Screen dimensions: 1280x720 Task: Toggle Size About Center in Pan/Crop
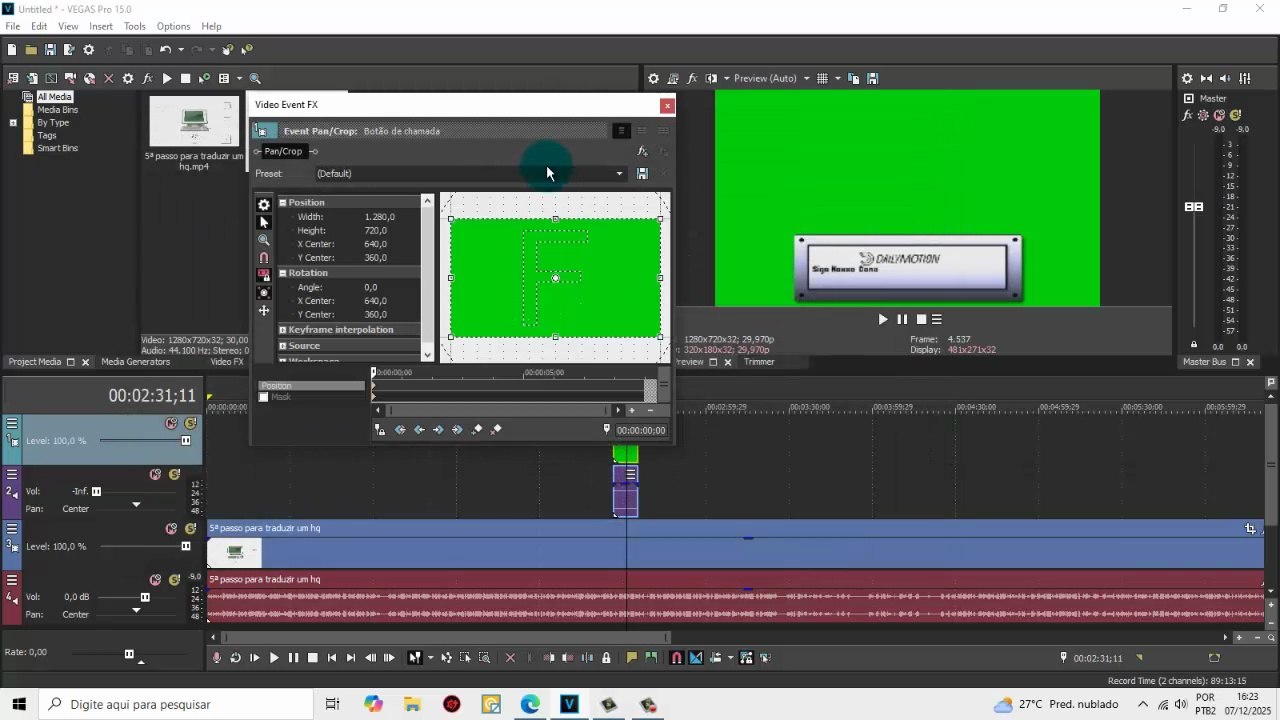pyautogui.click(x=264, y=293)
